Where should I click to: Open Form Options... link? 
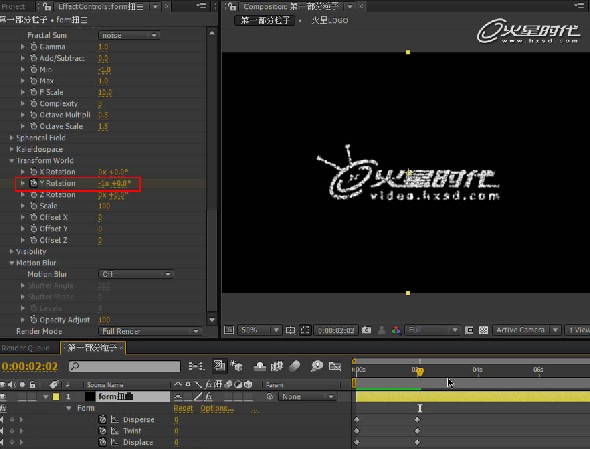[217, 408]
